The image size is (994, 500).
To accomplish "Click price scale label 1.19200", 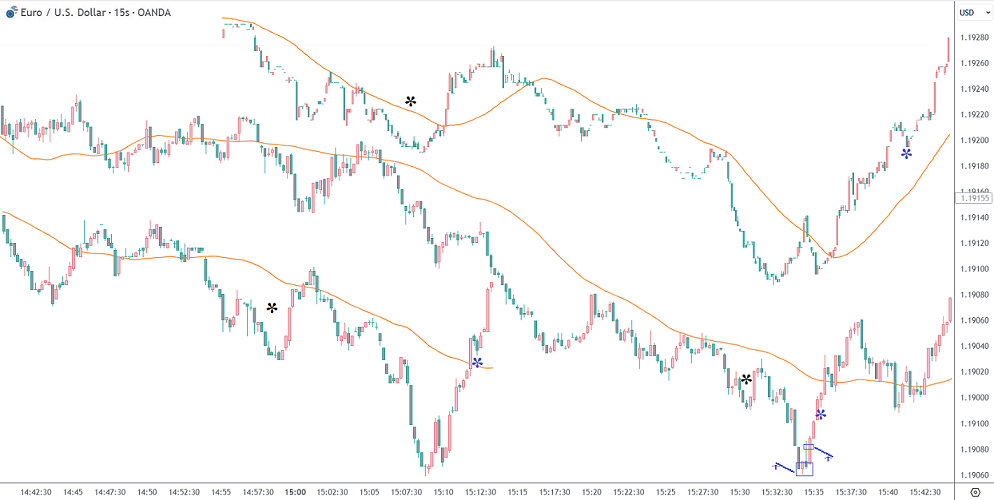I will (972, 140).
